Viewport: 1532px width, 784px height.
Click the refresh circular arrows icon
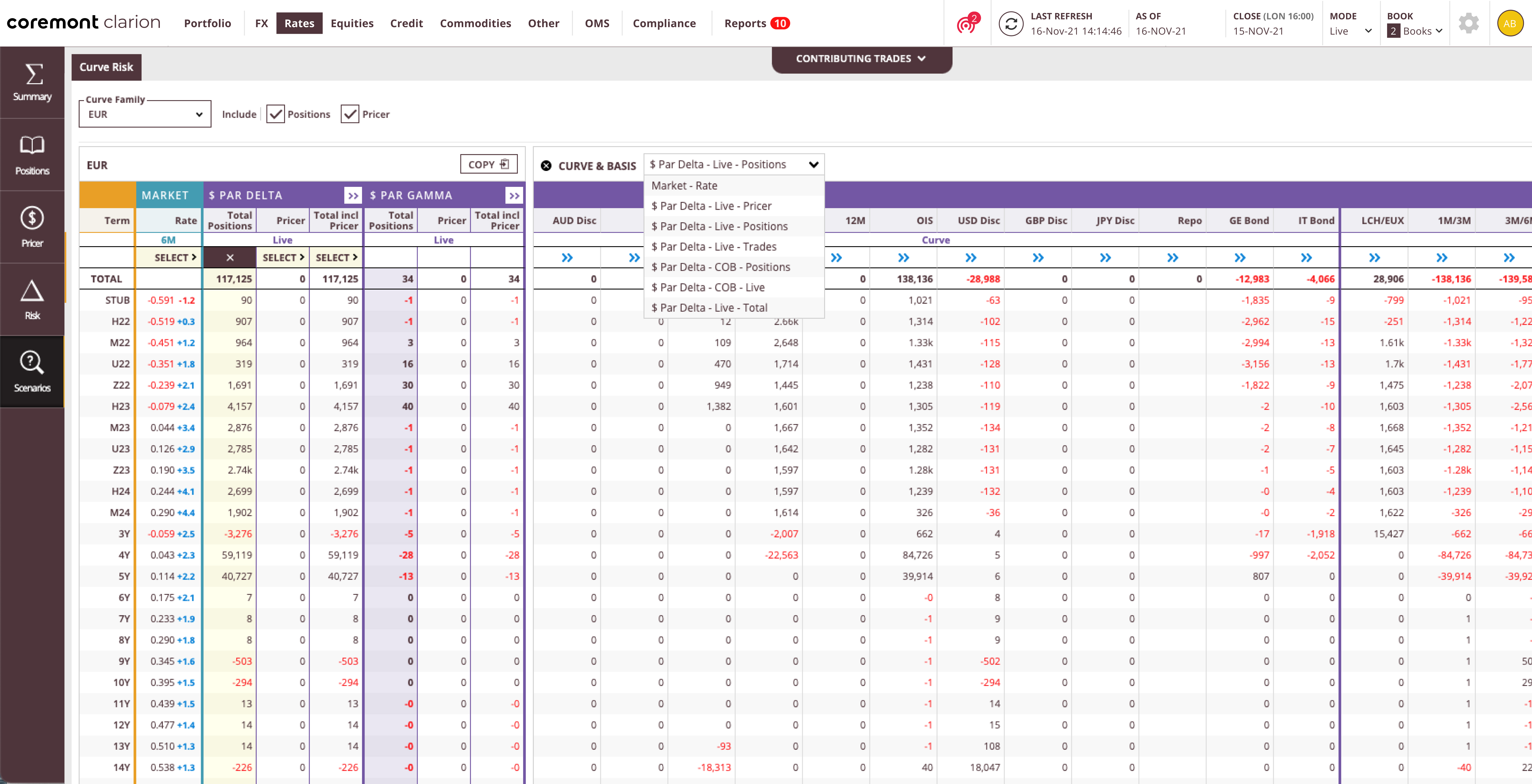click(1010, 24)
